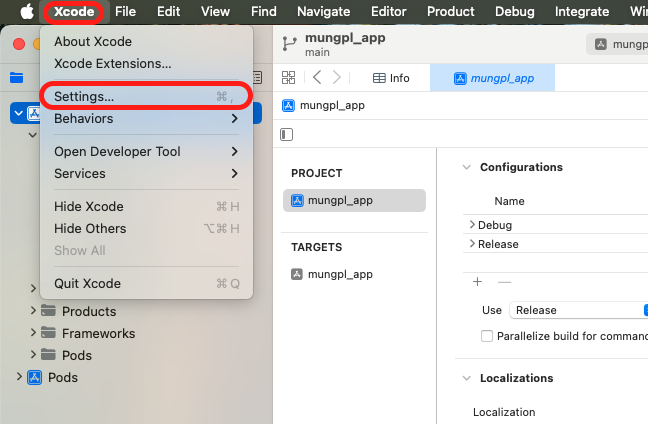
Task: Click the scheme selector in toolbar
Action: pos(617,44)
